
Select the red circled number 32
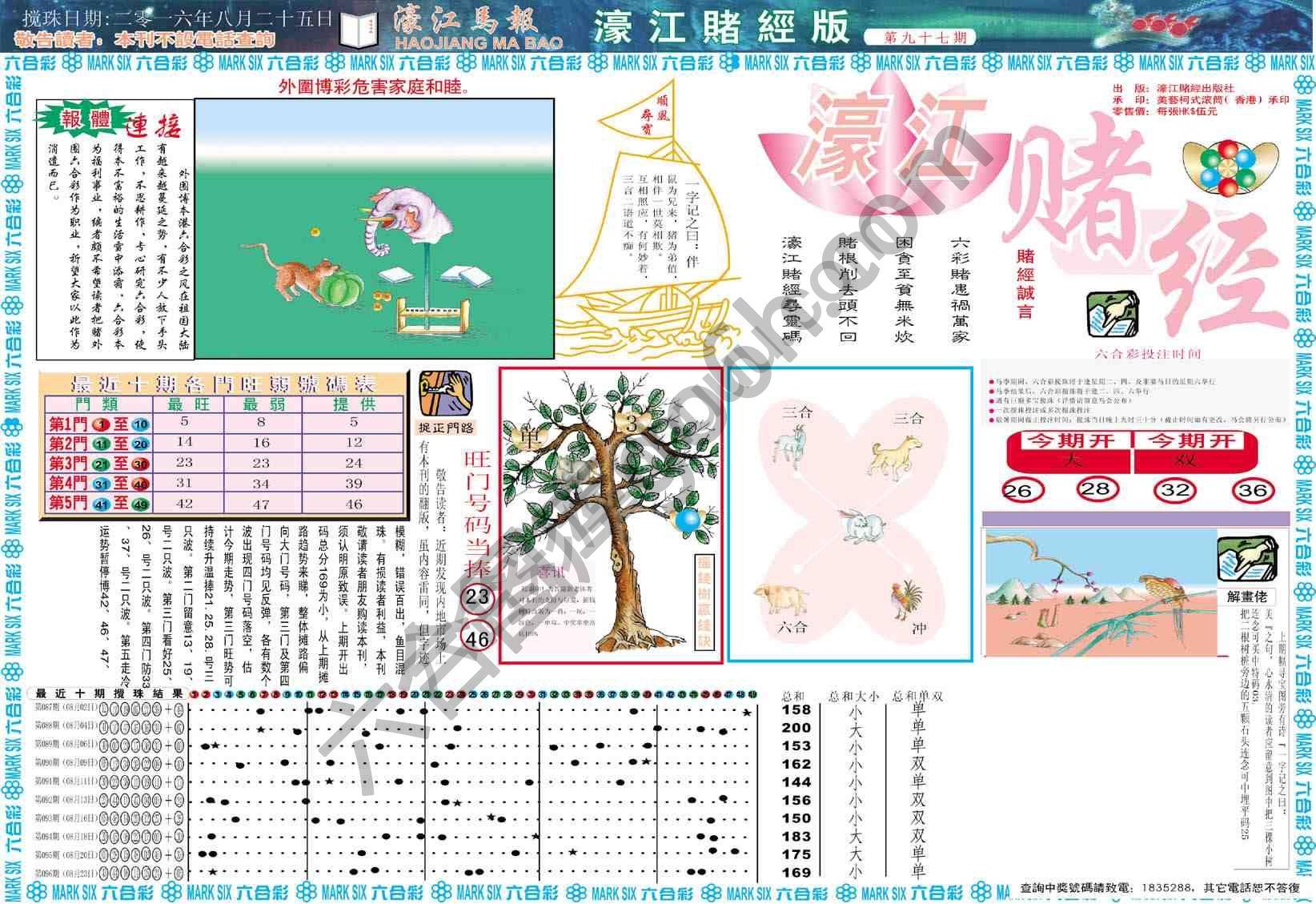coord(1174,489)
